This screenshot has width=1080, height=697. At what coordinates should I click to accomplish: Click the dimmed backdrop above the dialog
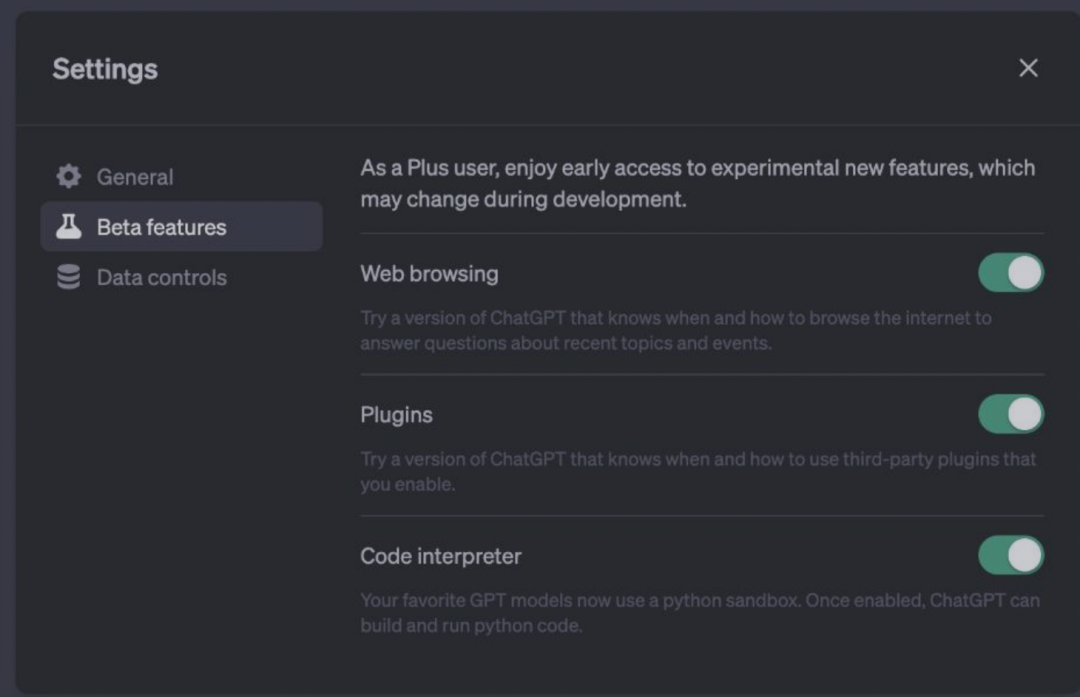click(x=540, y=4)
